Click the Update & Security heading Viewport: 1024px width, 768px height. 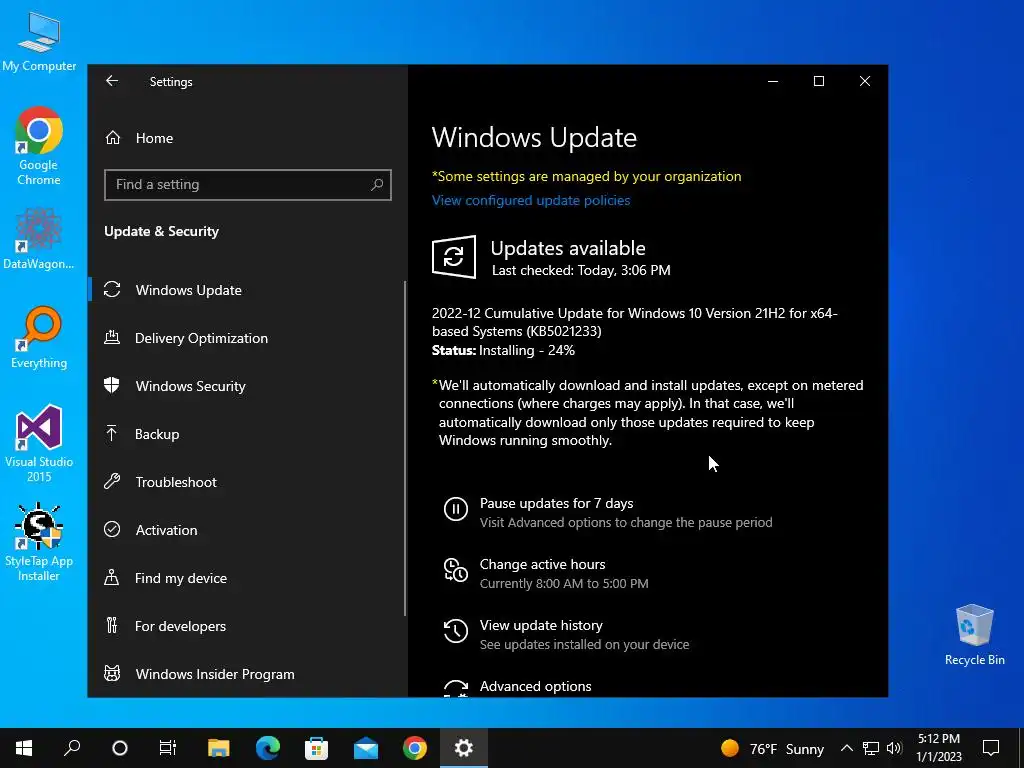pyautogui.click(x=161, y=231)
